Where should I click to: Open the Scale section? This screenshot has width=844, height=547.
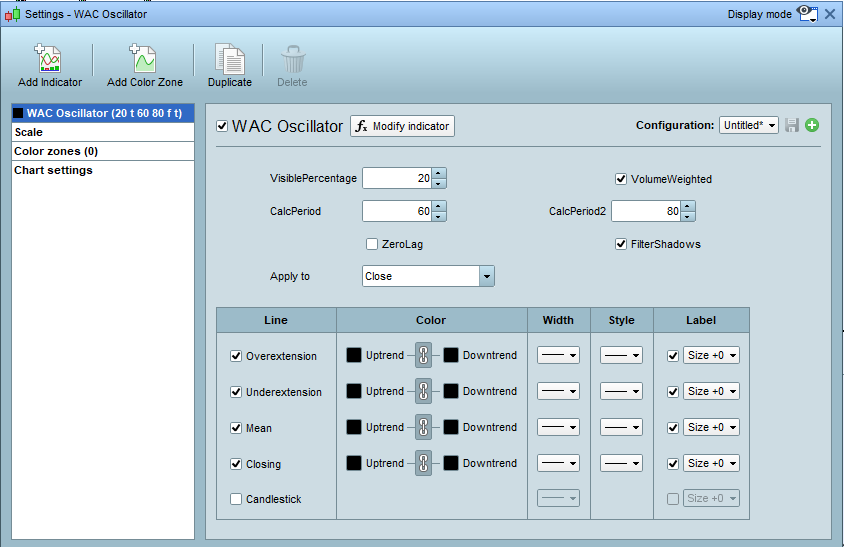click(103, 132)
